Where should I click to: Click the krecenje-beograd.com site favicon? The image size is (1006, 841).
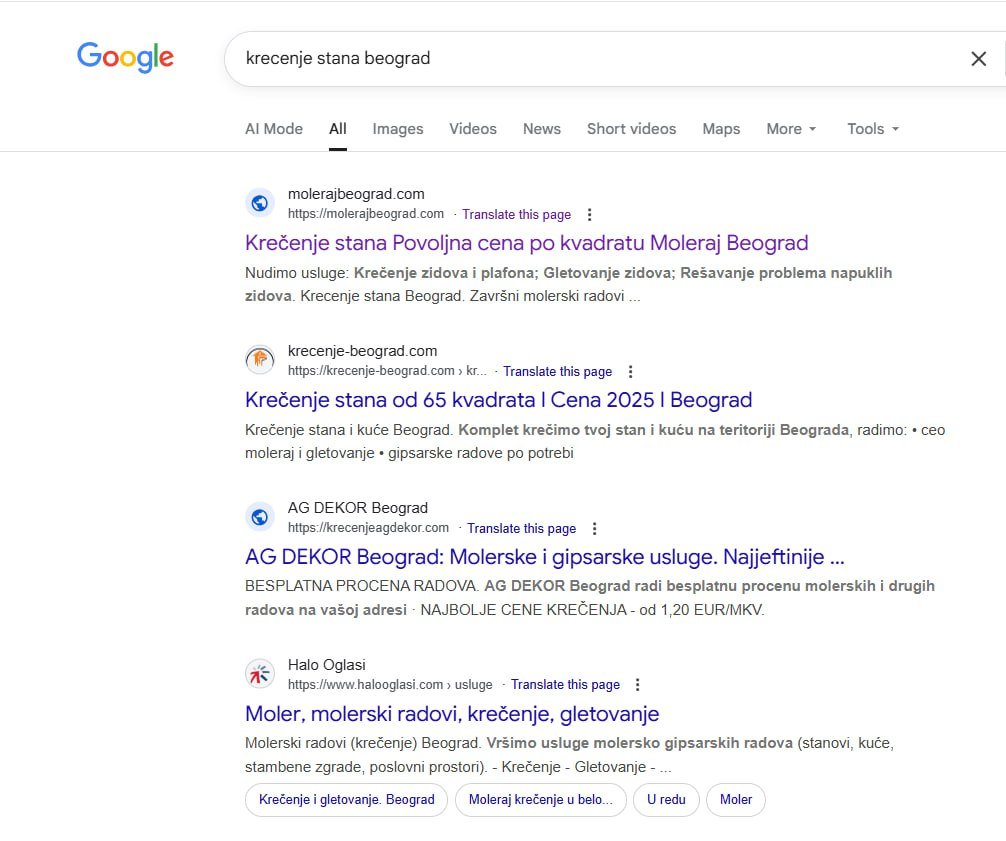click(260, 360)
